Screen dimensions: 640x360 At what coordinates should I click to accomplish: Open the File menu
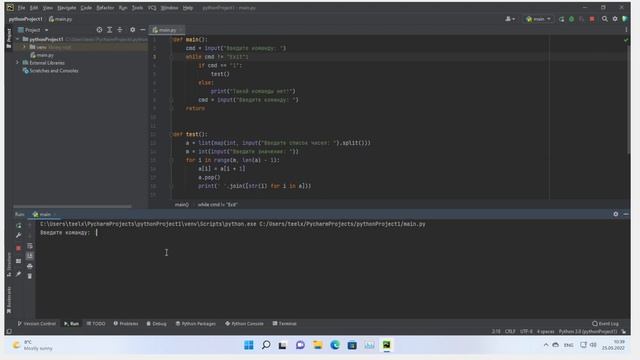click(x=21, y=8)
